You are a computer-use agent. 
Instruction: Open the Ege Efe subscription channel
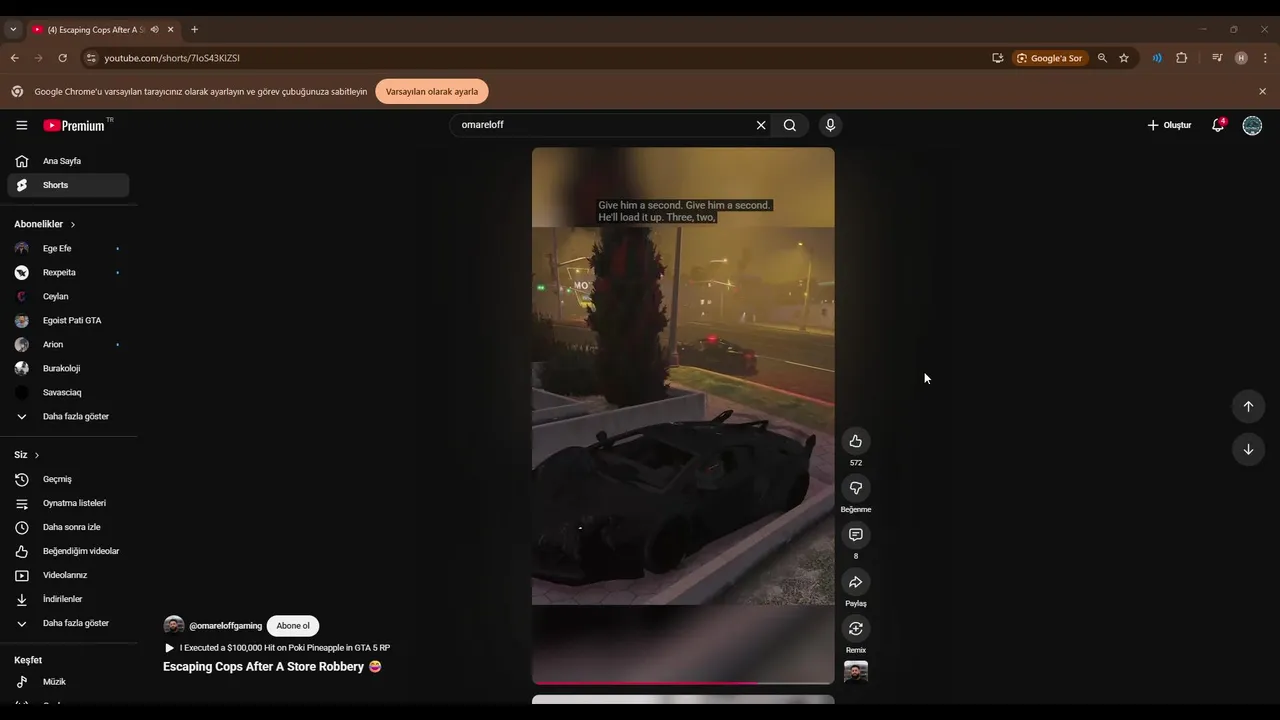point(68,248)
